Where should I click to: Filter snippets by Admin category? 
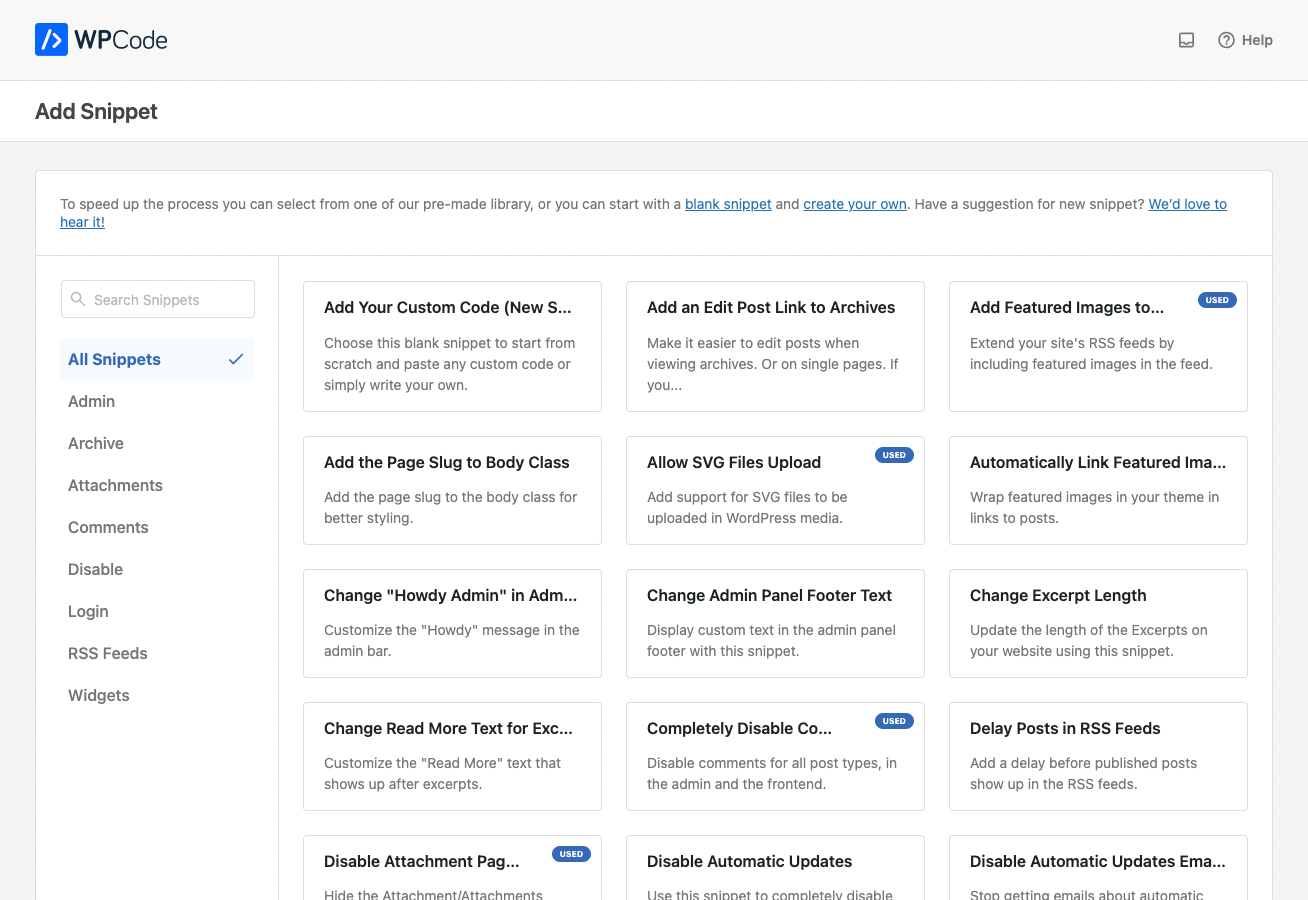tap(91, 401)
